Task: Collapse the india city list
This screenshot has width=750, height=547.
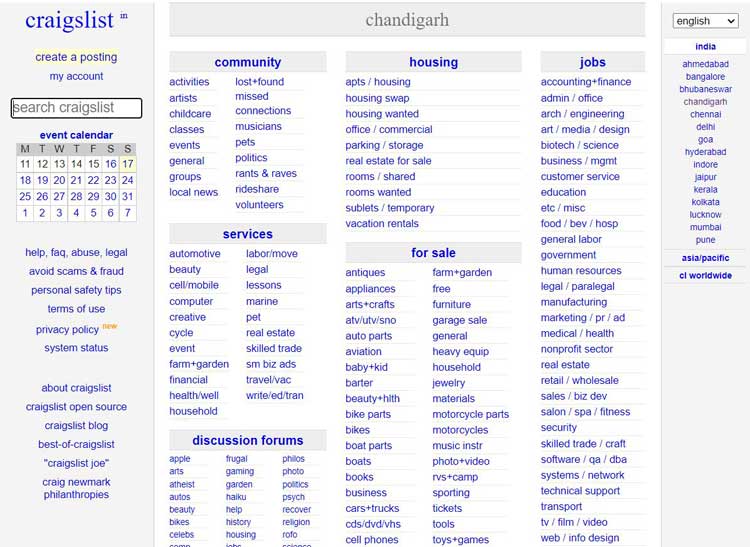Action: pyautogui.click(x=705, y=46)
